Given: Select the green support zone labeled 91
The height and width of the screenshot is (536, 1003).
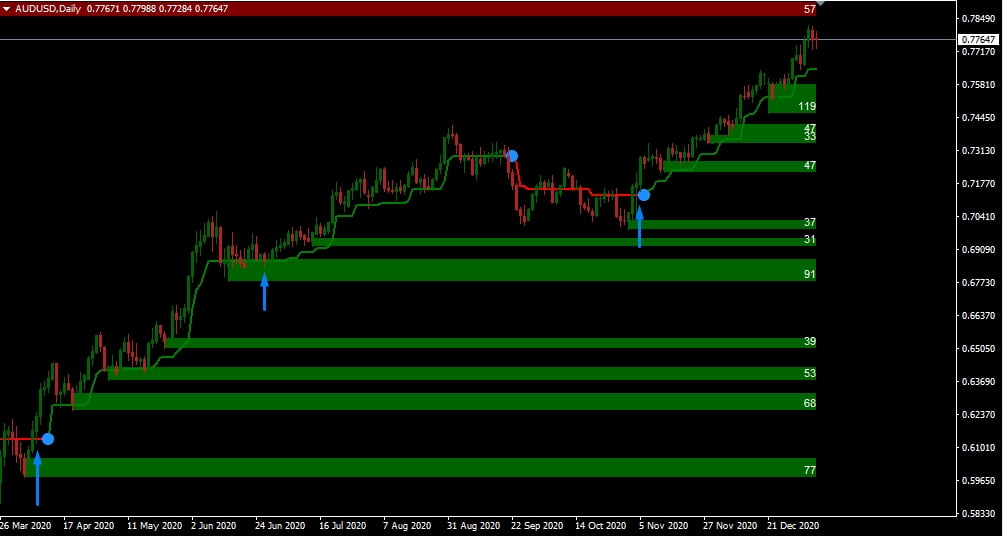Looking at the screenshot, I should pos(522,270).
